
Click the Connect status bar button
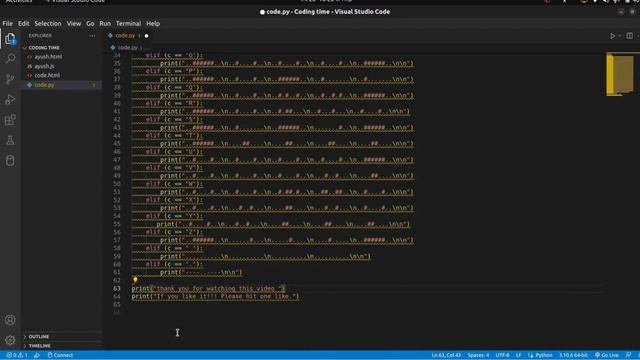[60, 355]
